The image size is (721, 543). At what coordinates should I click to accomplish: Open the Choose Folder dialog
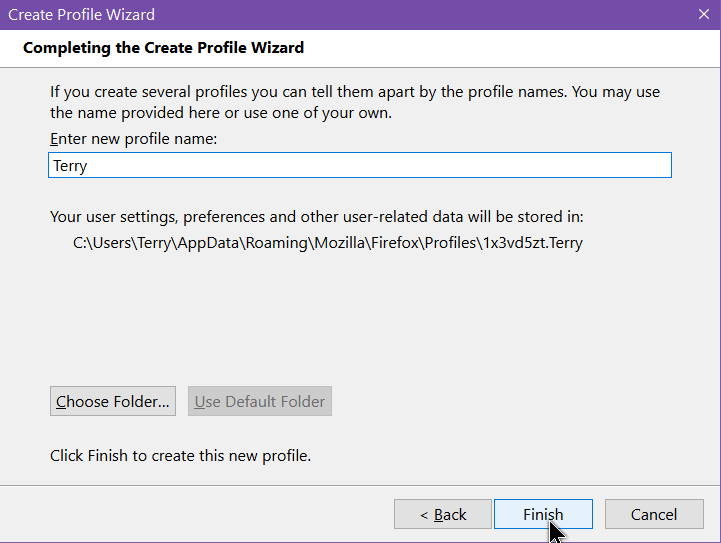click(x=113, y=401)
